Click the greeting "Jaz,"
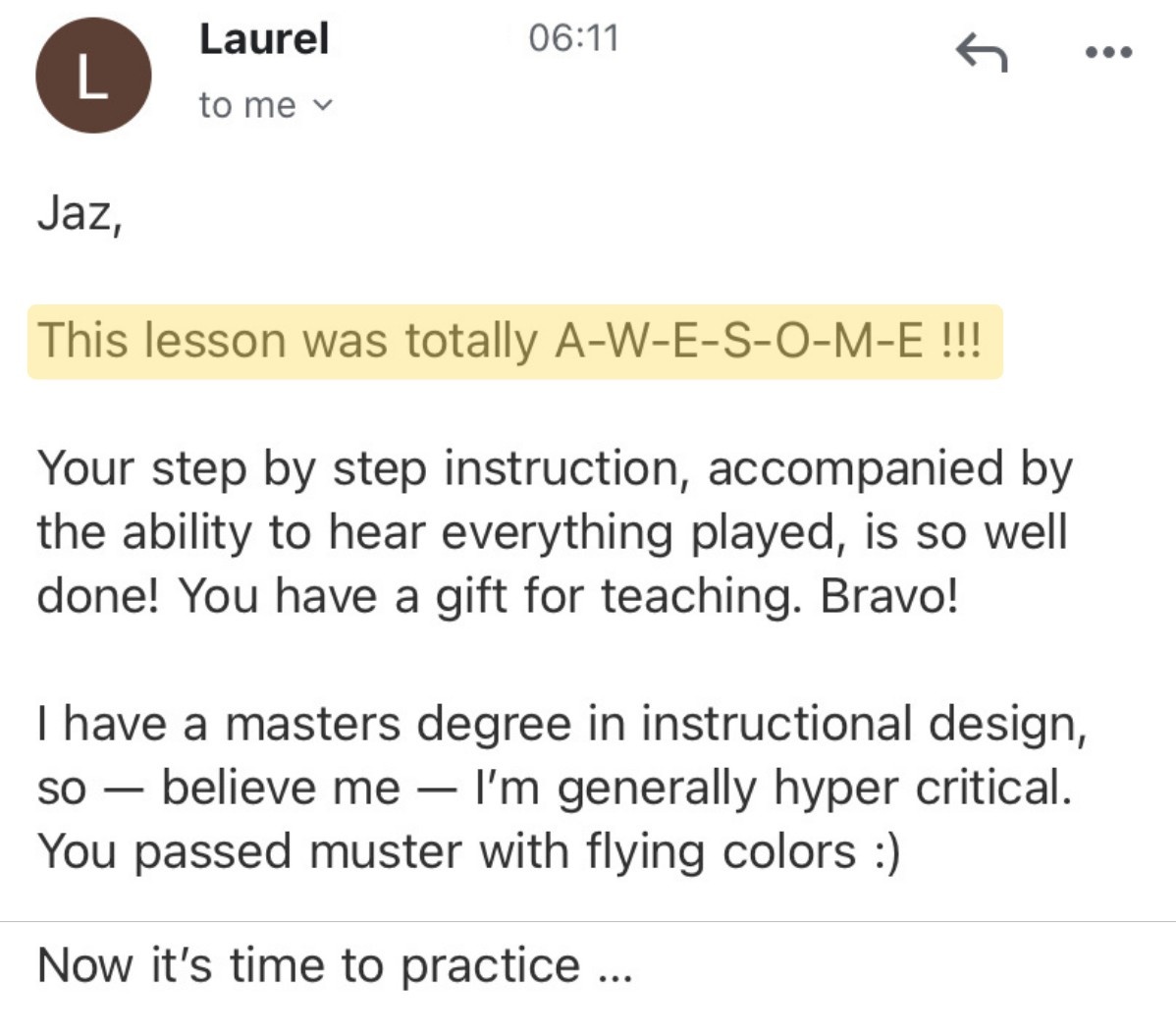This screenshot has height=1036, width=1176. (80, 213)
